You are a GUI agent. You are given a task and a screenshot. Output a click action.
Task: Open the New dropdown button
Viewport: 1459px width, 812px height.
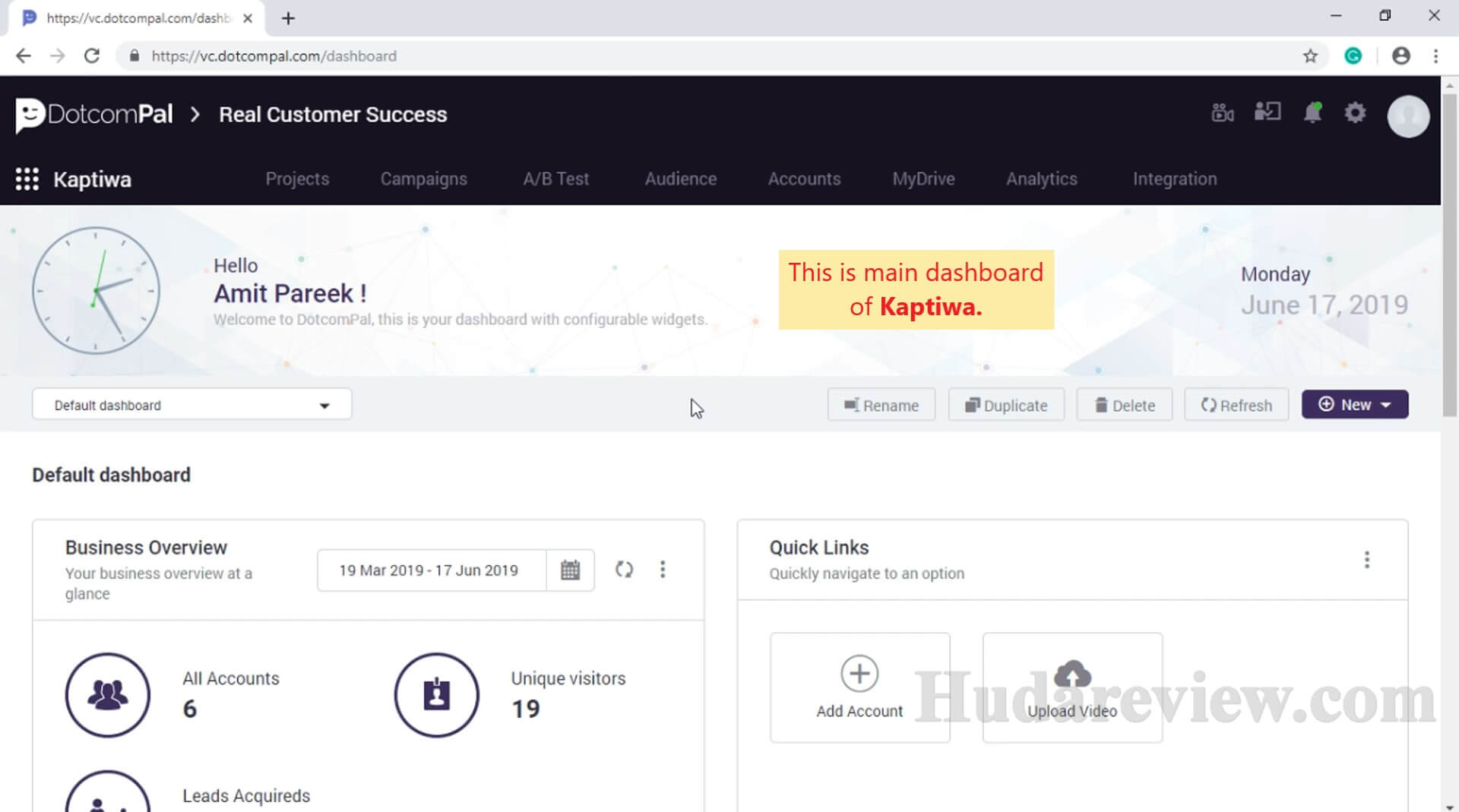(x=1355, y=405)
